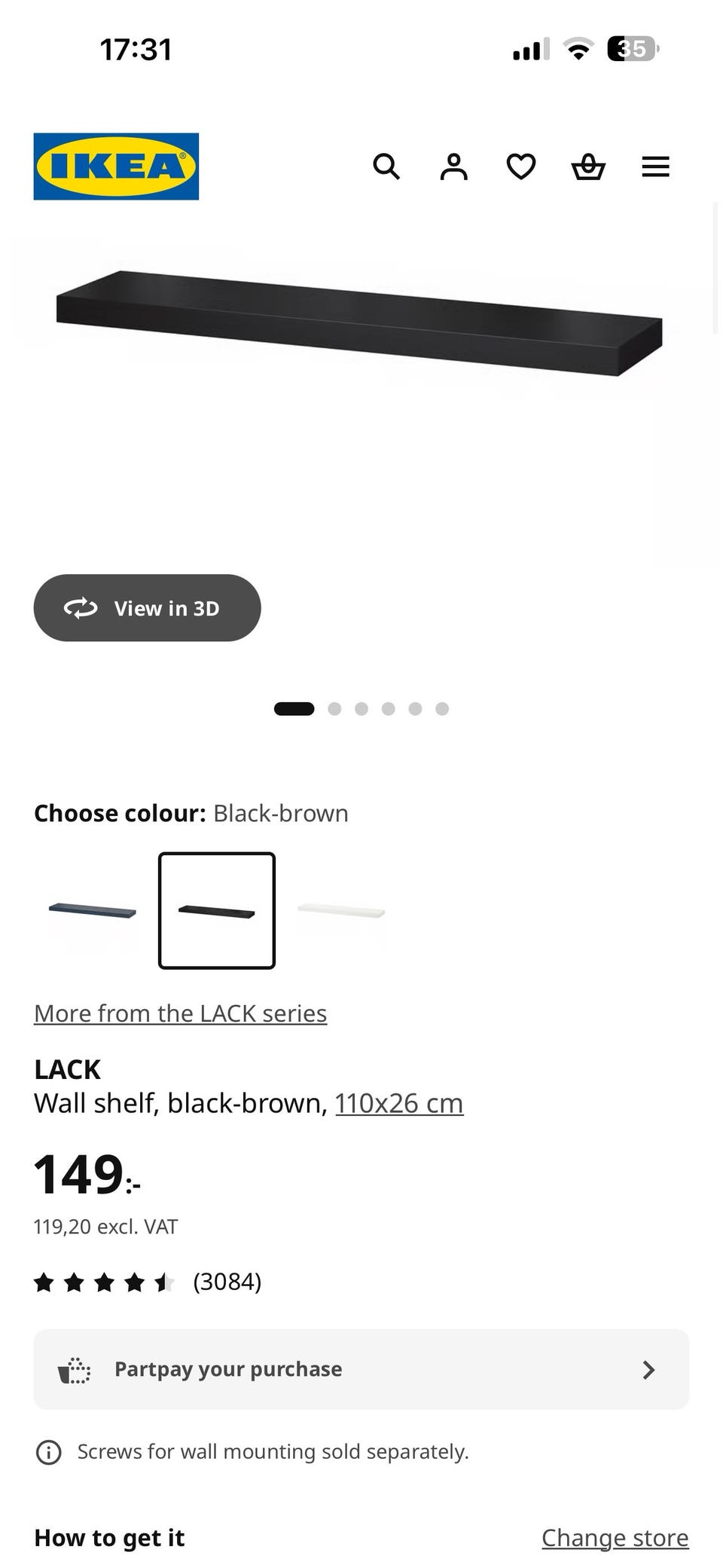This screenshot has height=1568, width=723.
Task: Open the account profile icon
Action: [453, 167]
